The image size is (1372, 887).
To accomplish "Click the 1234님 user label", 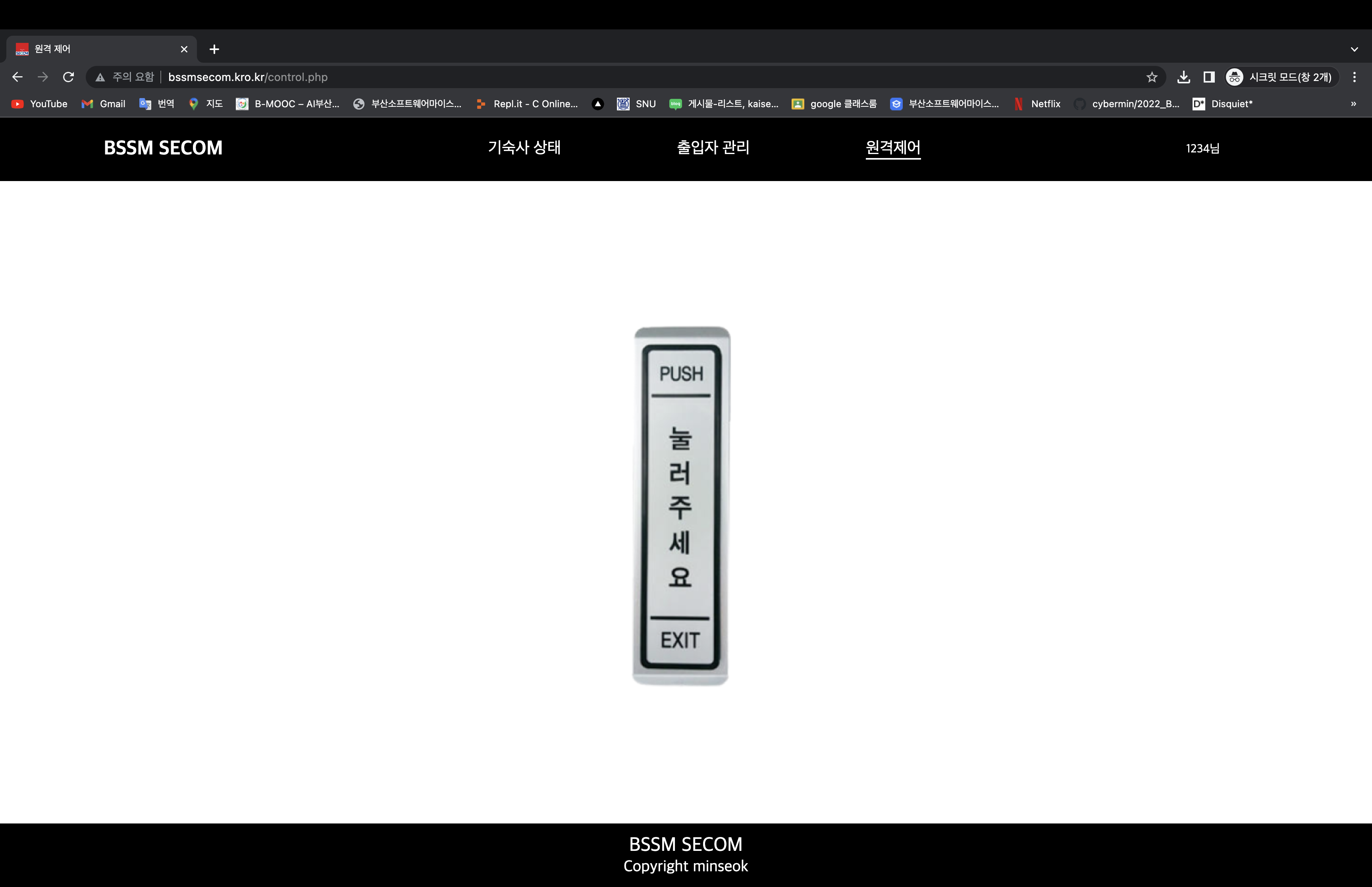I will [x=1203, y=148].
